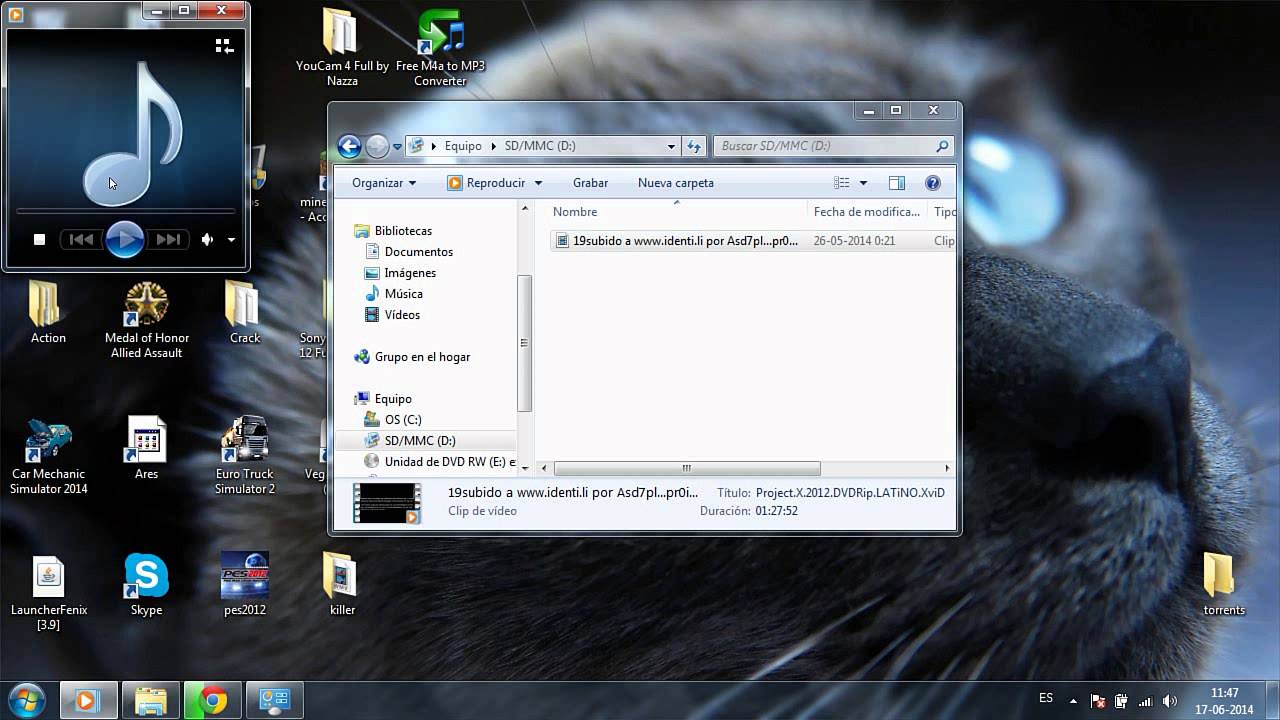Select YouCam 4 Full by Nazza folder
1280x720 pixels.
tap(342, 47)
